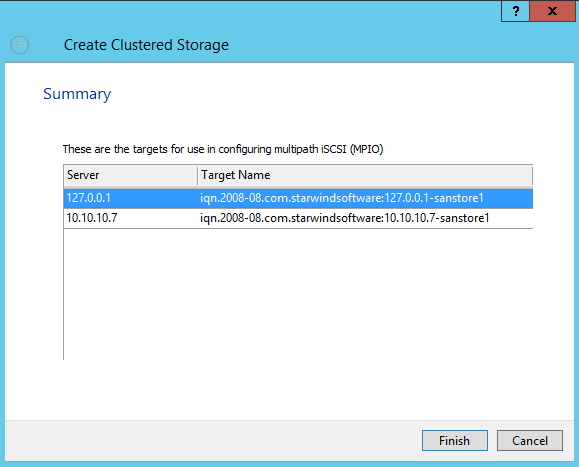Click divider between Server and Target Name headers

coord(198,175)
